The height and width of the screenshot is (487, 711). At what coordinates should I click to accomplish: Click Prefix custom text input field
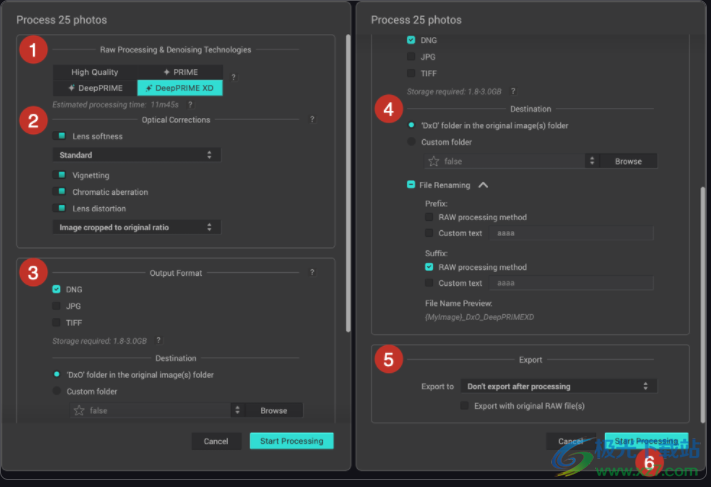coord(571,233)
